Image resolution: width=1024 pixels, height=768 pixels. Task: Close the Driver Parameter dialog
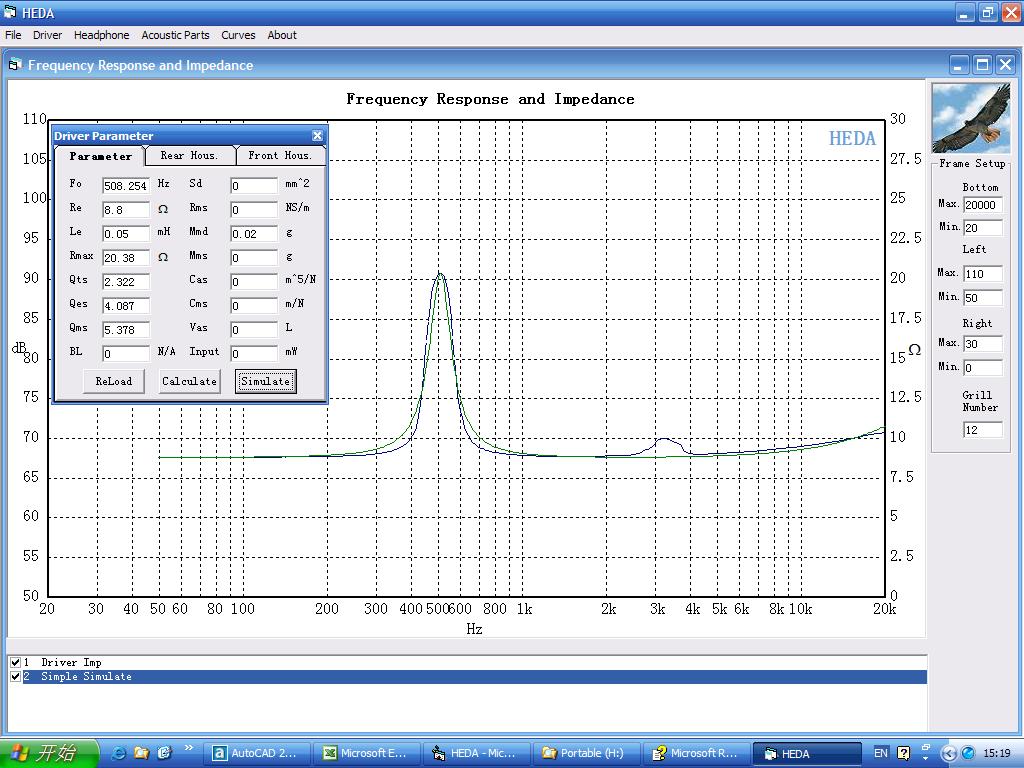(317, 136)
